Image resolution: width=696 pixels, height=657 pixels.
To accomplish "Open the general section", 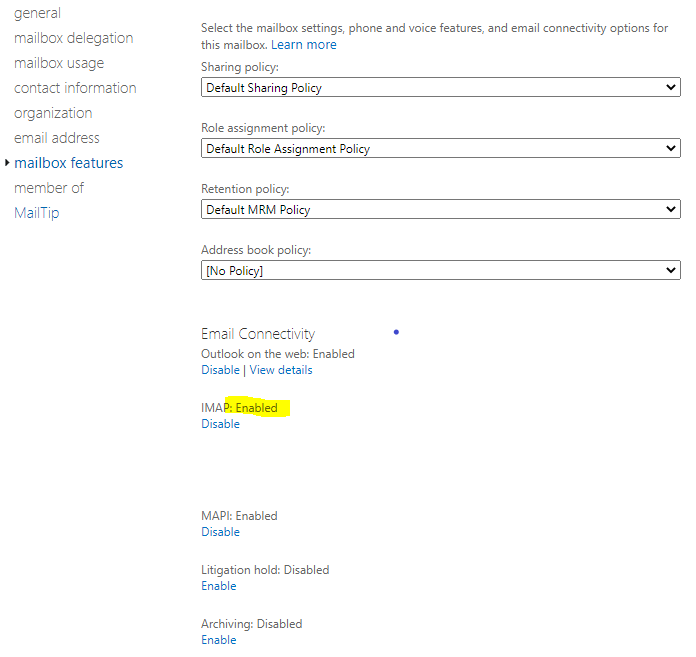I will pos(37,13).
